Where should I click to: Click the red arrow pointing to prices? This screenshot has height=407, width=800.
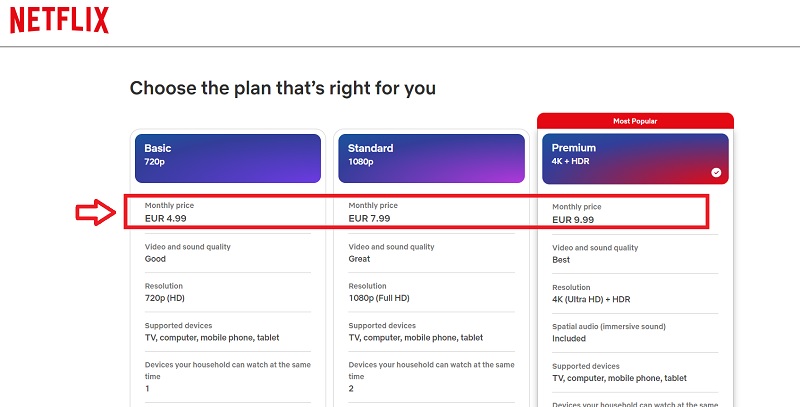[x=96, y=213]
